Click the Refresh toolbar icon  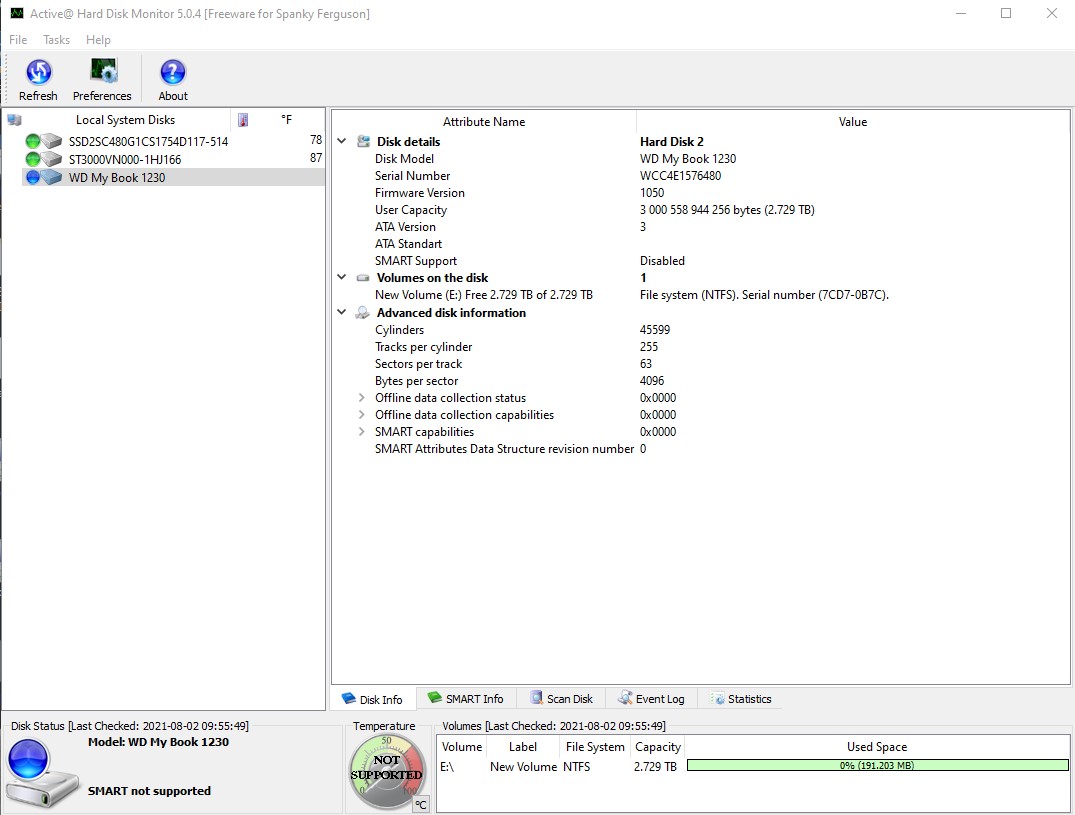click(38, 73)
